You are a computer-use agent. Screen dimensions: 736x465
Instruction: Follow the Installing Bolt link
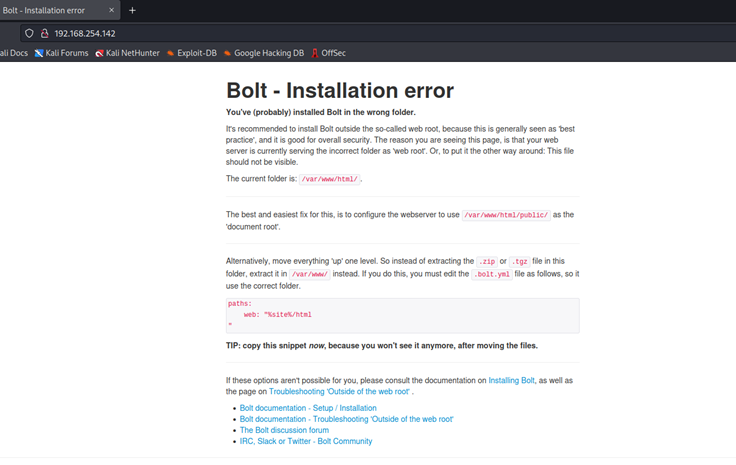coord(511,381)
